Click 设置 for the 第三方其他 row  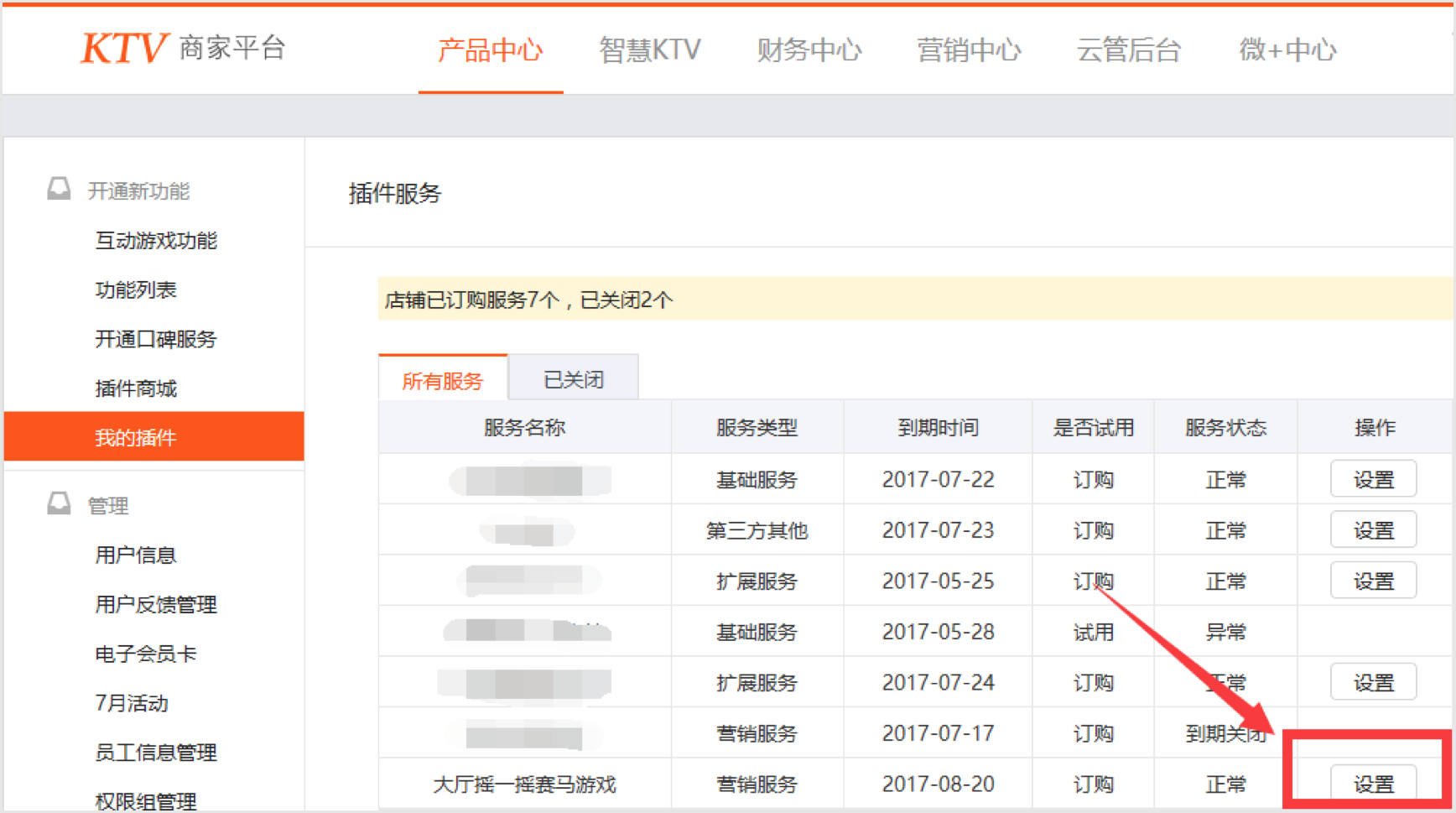1374,529
